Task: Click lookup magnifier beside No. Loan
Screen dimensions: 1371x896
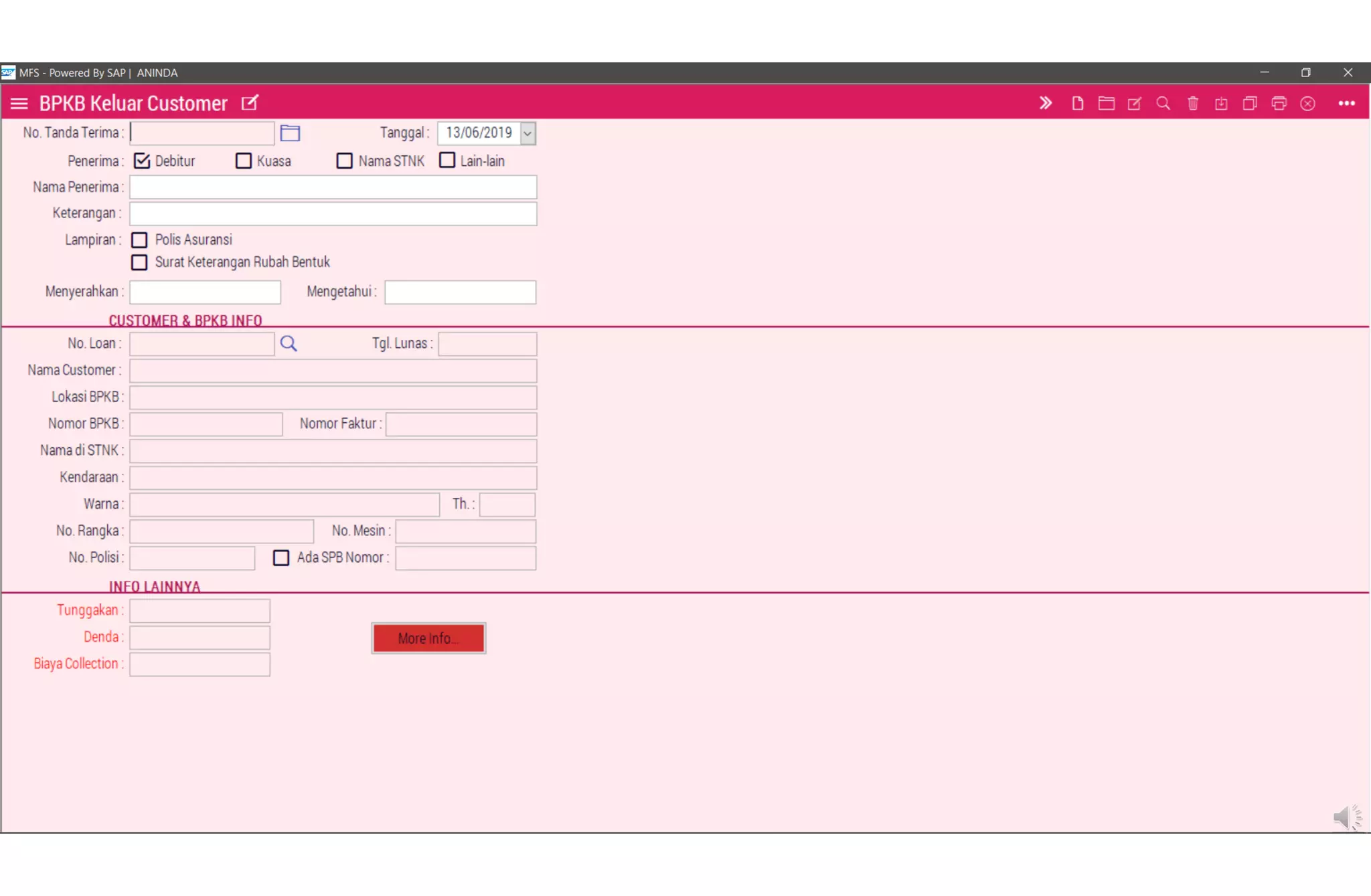Action: pos(289,343)
